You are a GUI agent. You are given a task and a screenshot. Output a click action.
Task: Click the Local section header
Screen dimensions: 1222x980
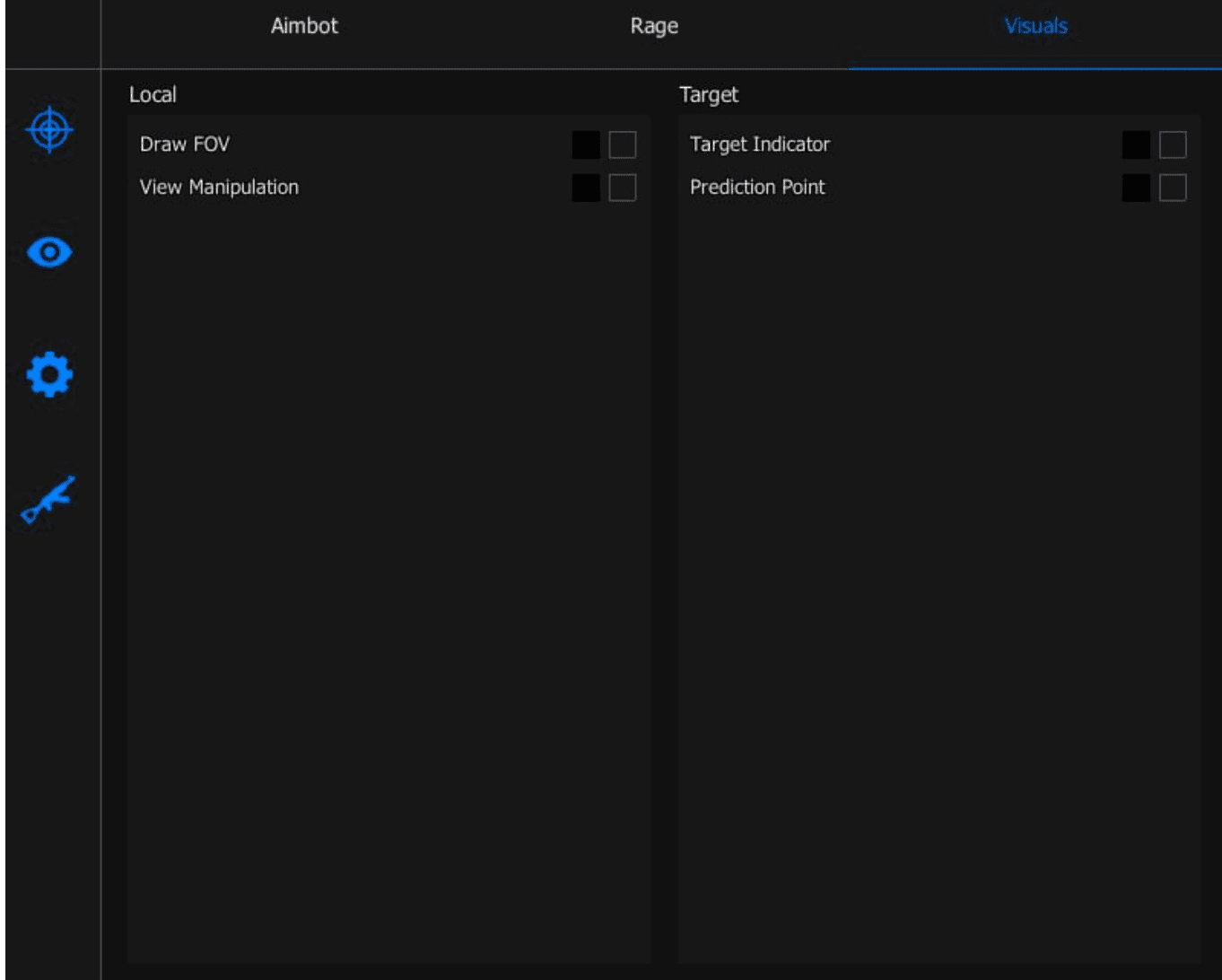[x=153, y=95]
